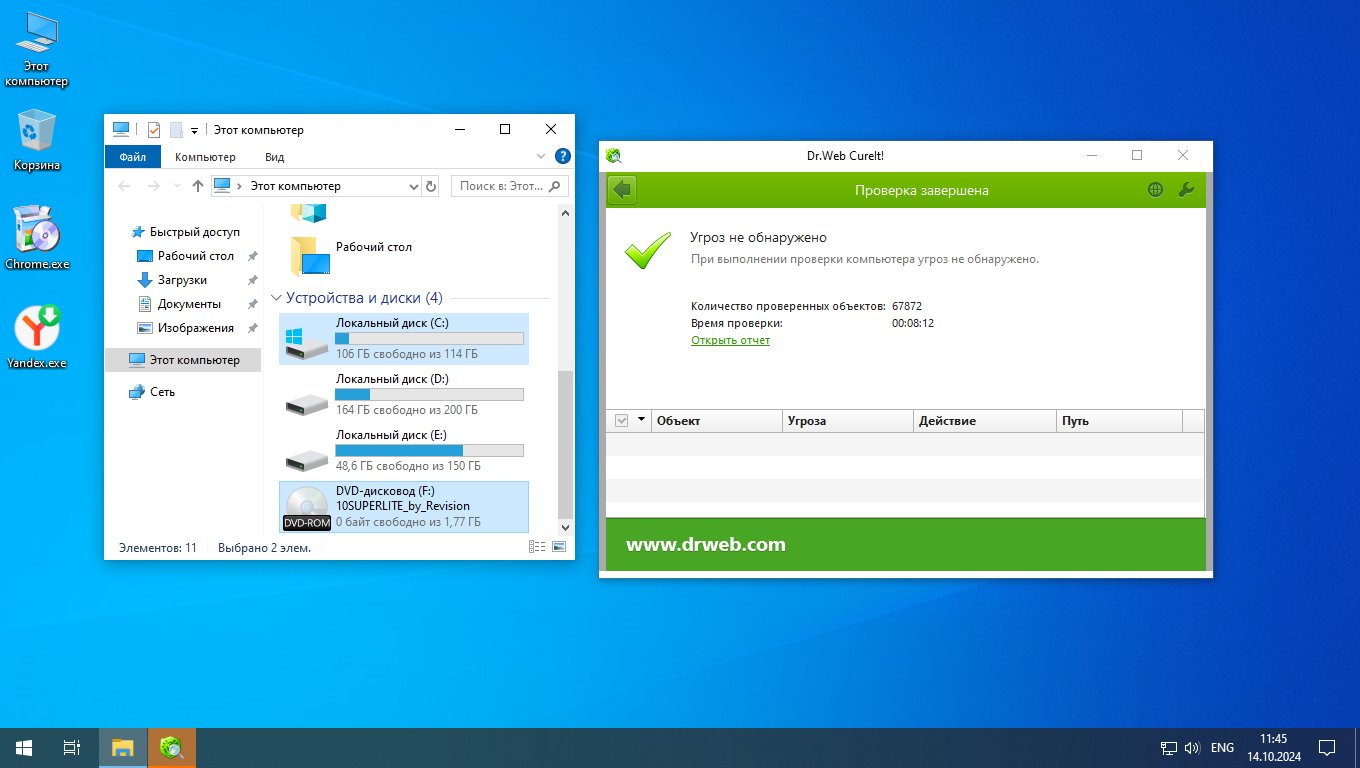Switch to the 'Вид' ribbon tab
Viewport: 1360px width, 768px height.
[274, 157]
